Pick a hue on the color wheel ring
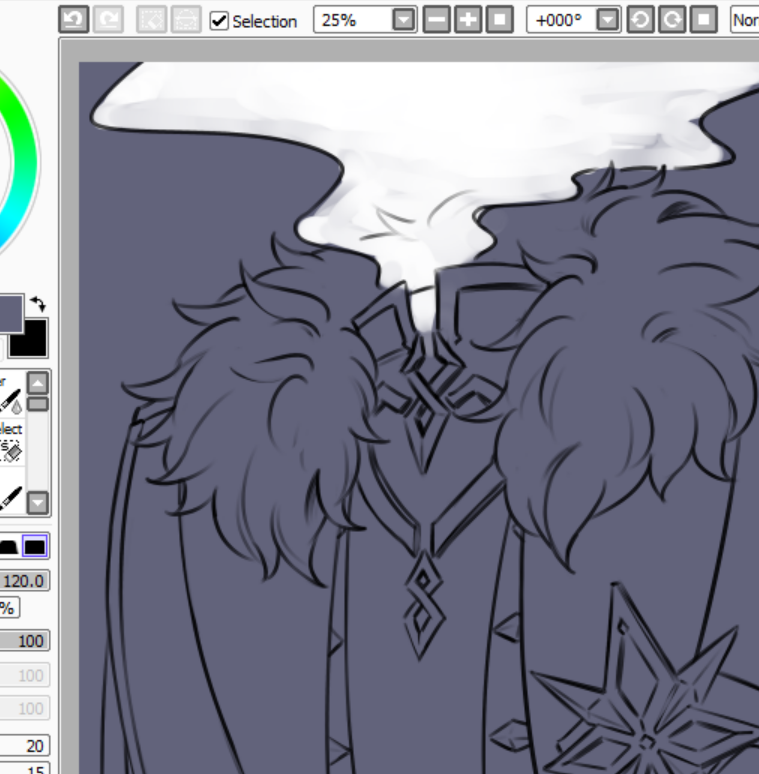Screen dimensions: 759x774 [22, 163]
